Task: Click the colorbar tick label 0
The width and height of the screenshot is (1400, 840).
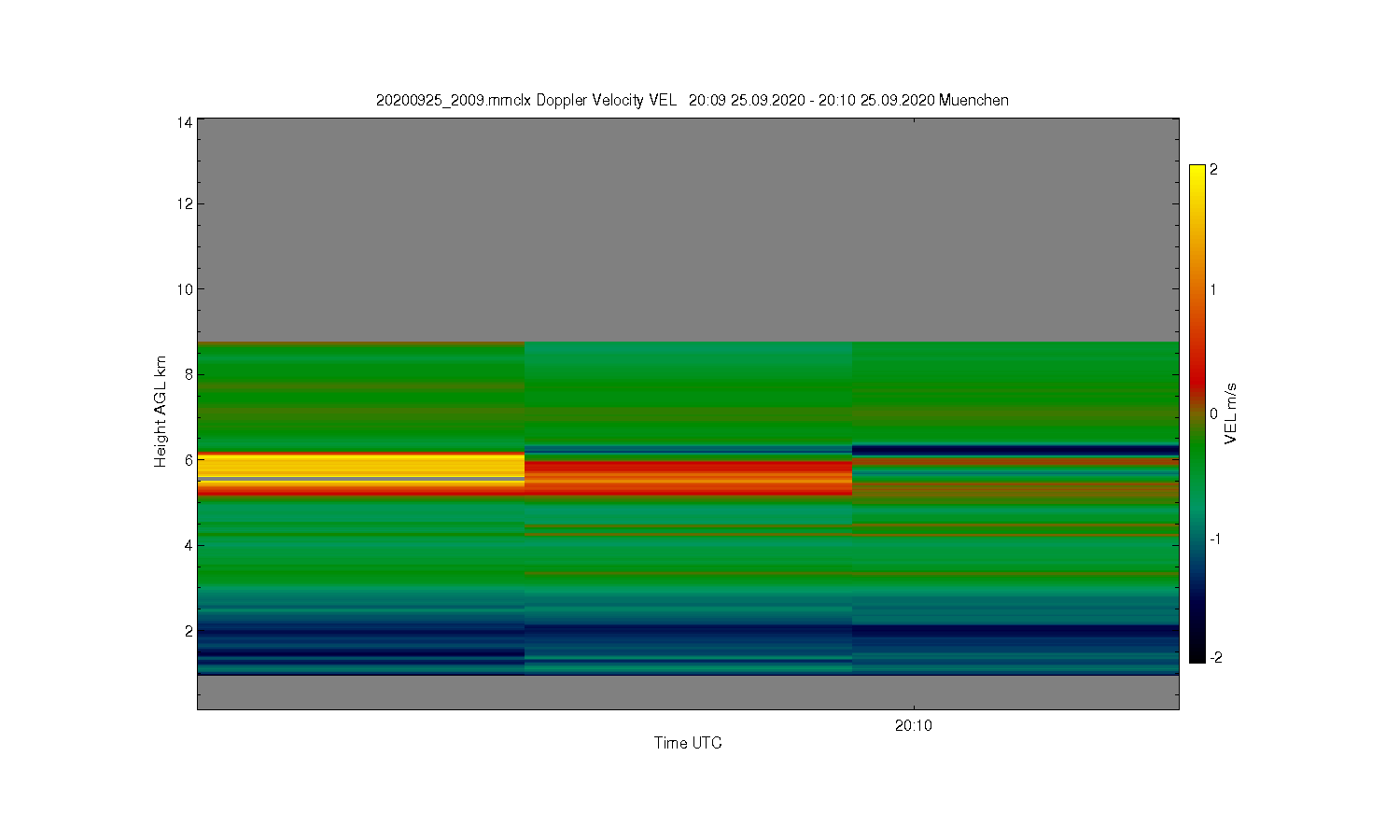Action: [x=1213, y=413]
